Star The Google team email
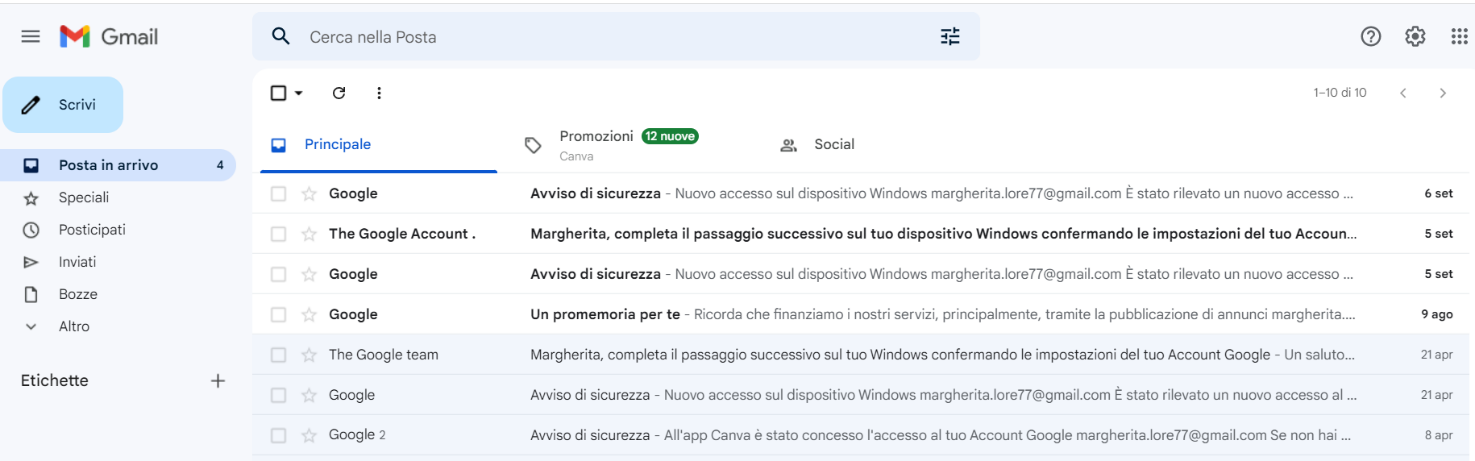1475x461 pixels. click(309, 355)
